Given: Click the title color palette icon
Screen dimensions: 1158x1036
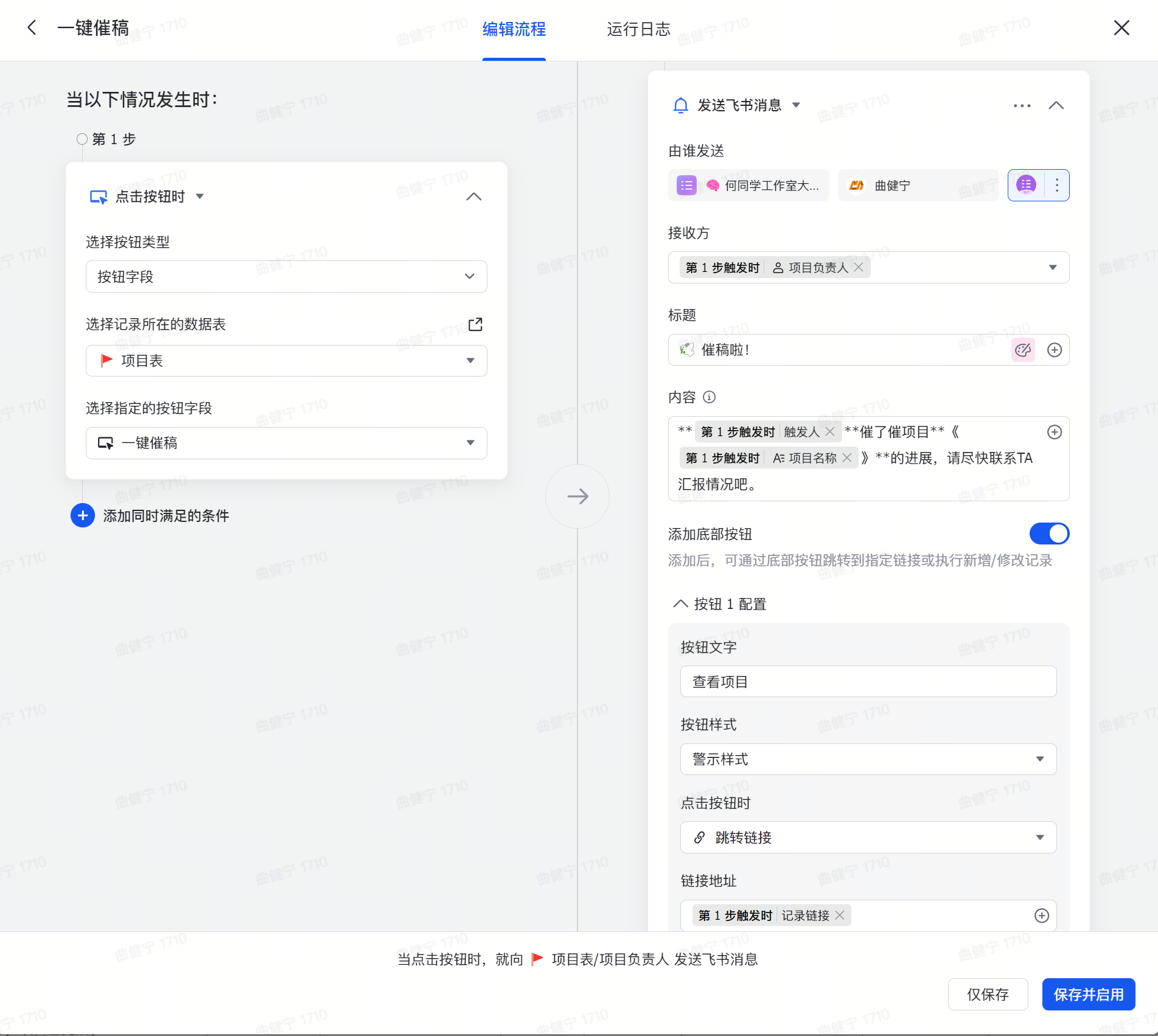Looking at the screenshot, I should coord(1023,350).
